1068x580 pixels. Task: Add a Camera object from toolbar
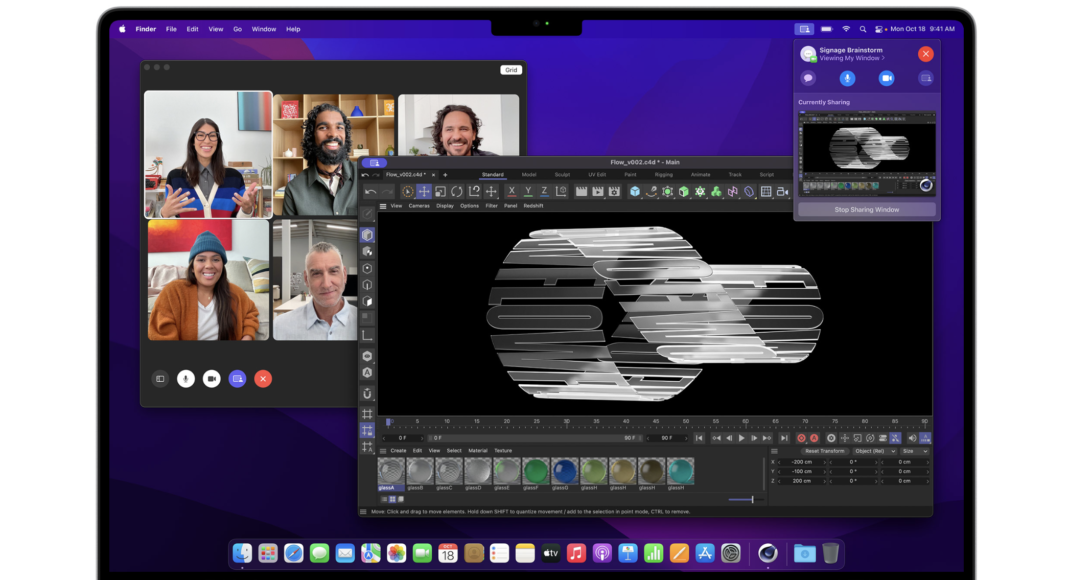(783, 192)
